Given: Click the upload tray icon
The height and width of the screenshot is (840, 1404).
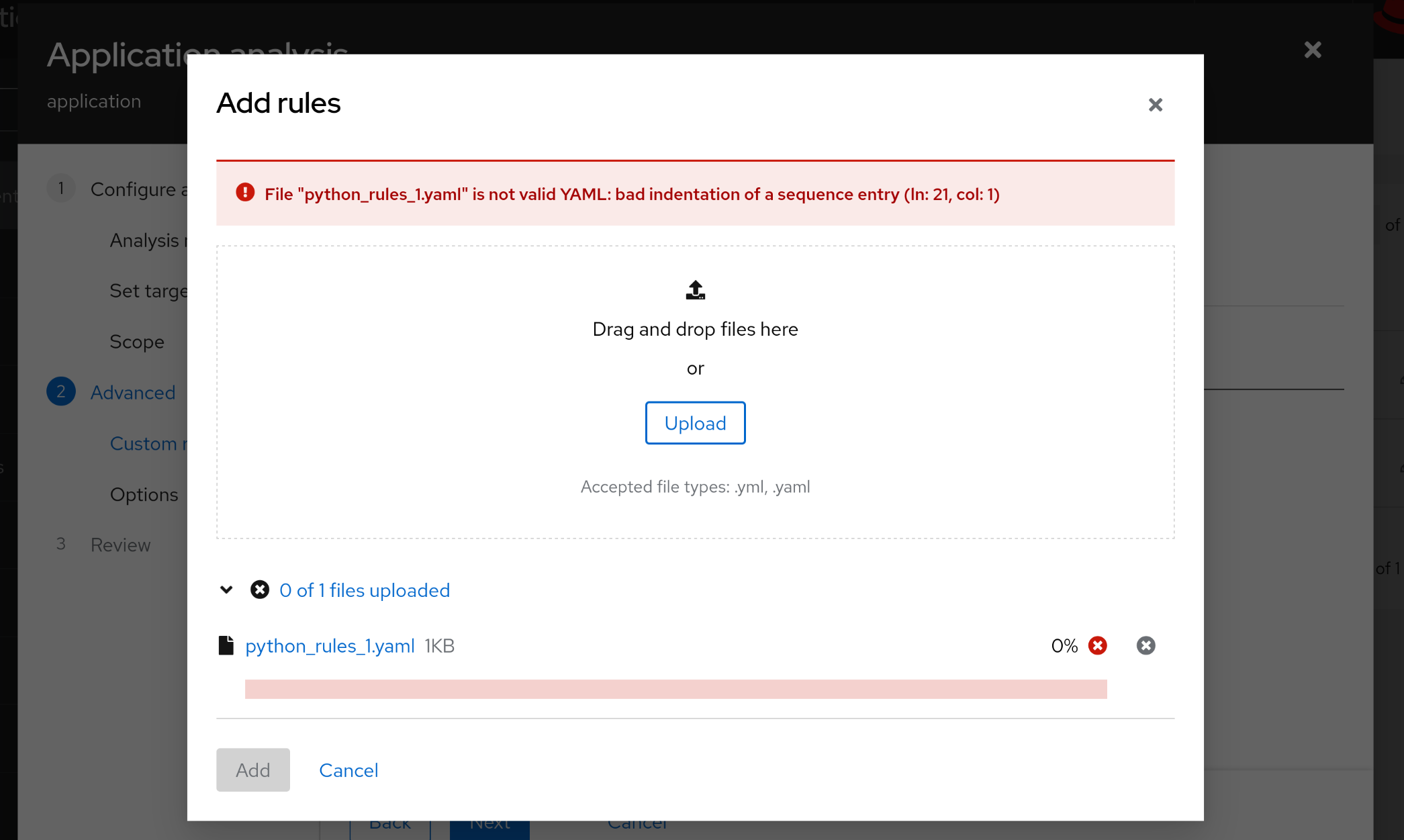Looking at the screenshot, I should (695, 290).
